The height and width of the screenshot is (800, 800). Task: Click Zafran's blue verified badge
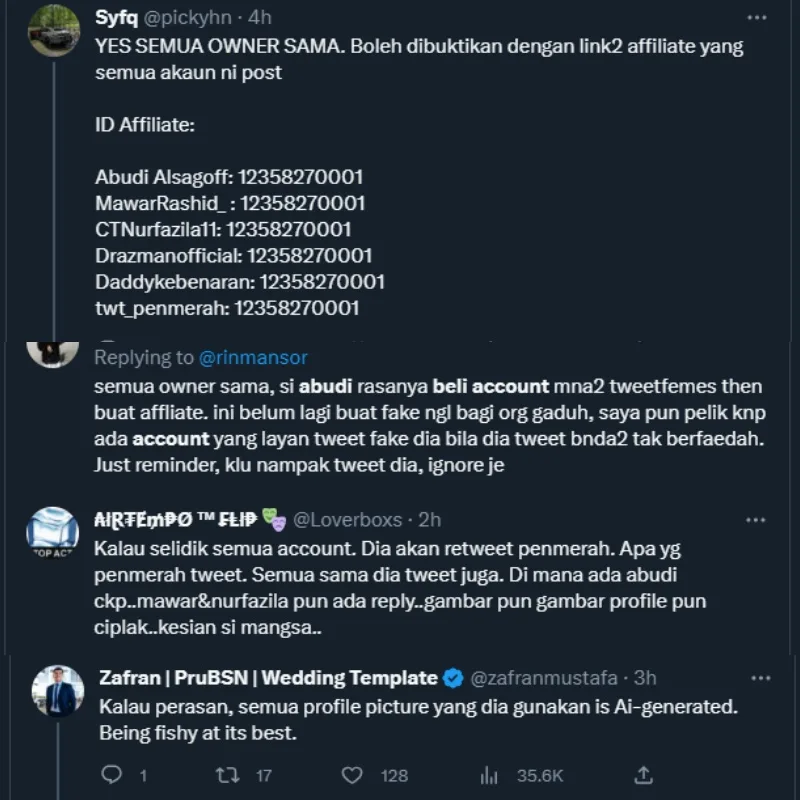tap(453, 678)
